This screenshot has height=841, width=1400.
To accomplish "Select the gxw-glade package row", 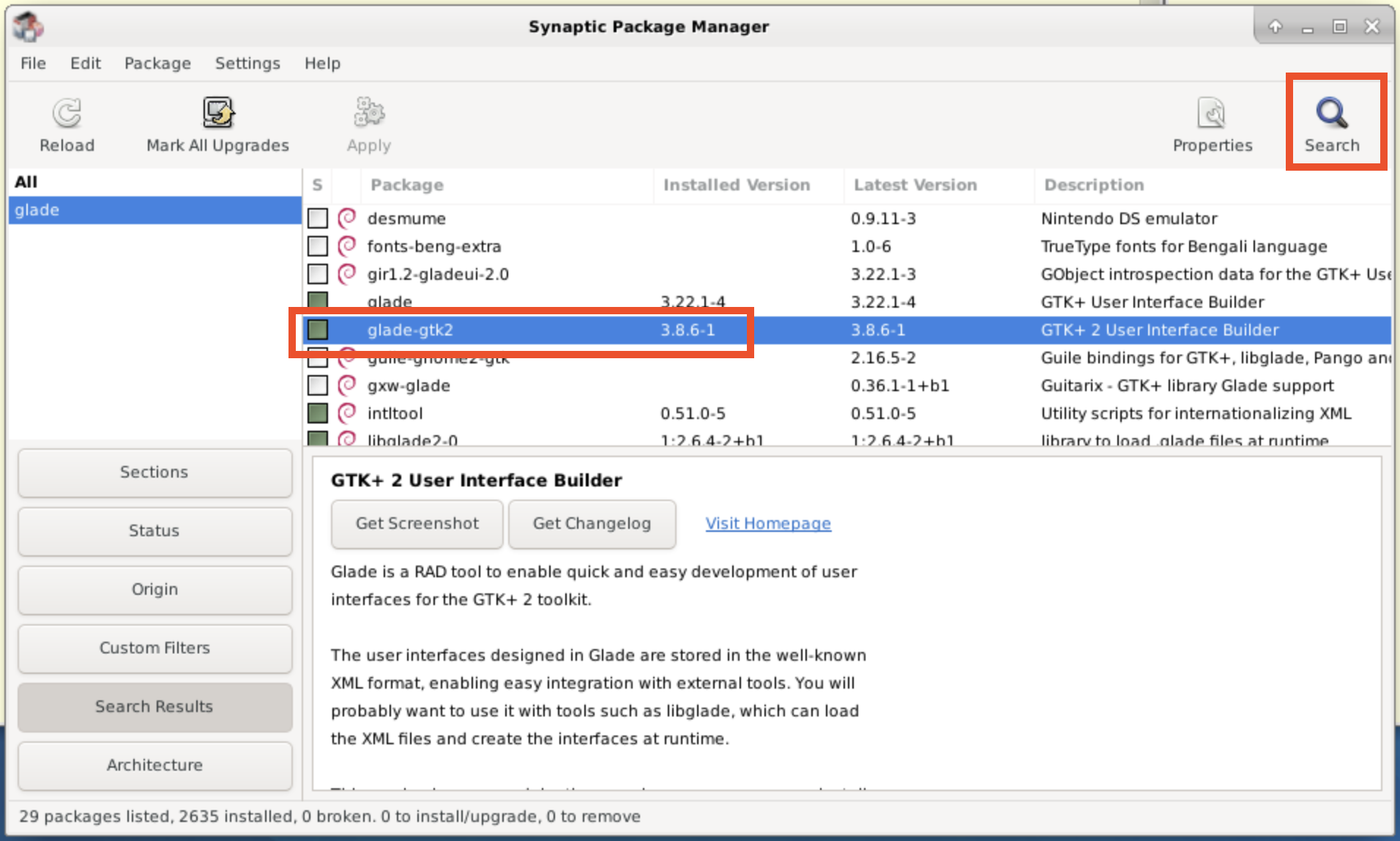I will [x=847, y=385].
